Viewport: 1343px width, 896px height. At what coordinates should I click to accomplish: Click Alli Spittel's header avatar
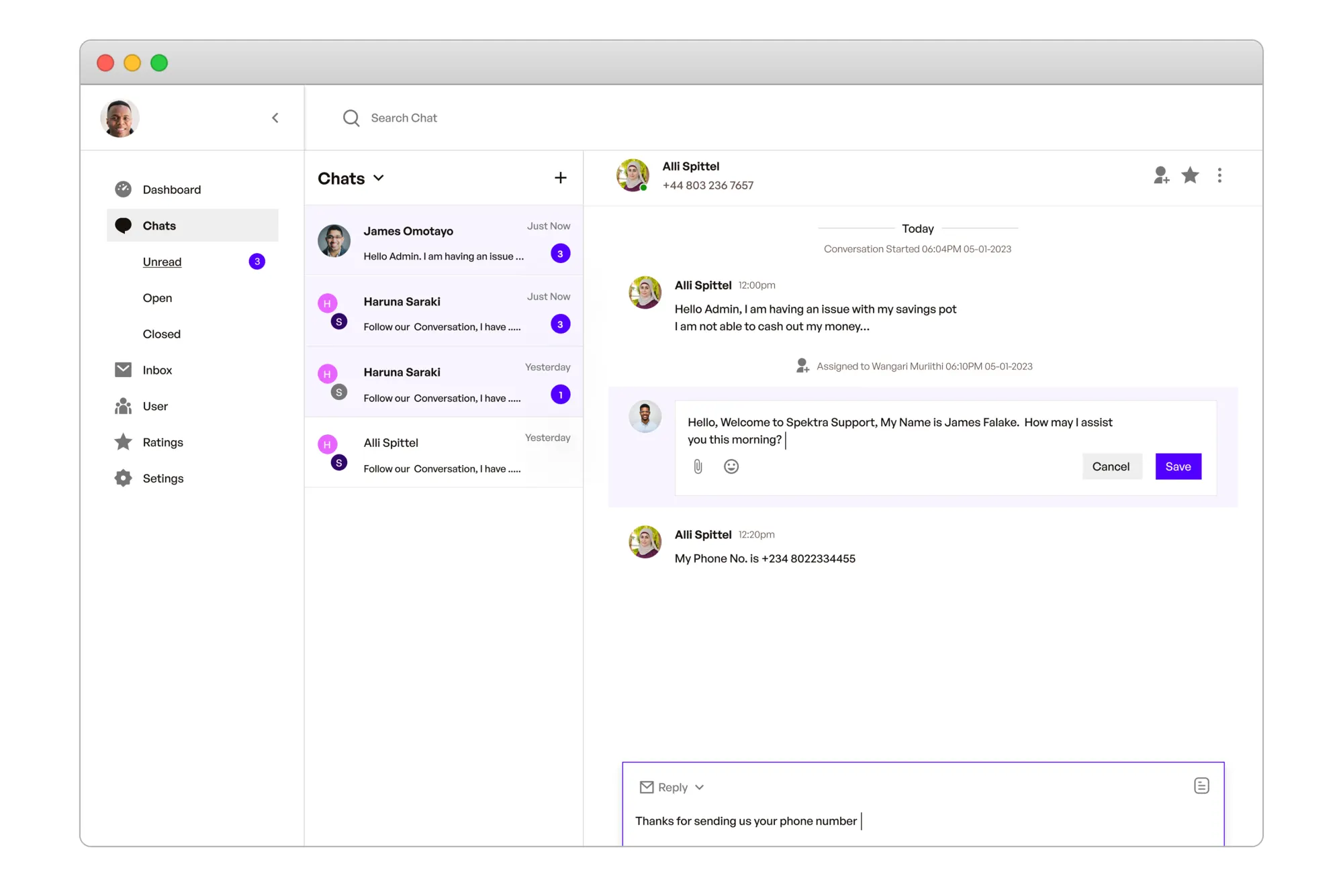[633, 175]
